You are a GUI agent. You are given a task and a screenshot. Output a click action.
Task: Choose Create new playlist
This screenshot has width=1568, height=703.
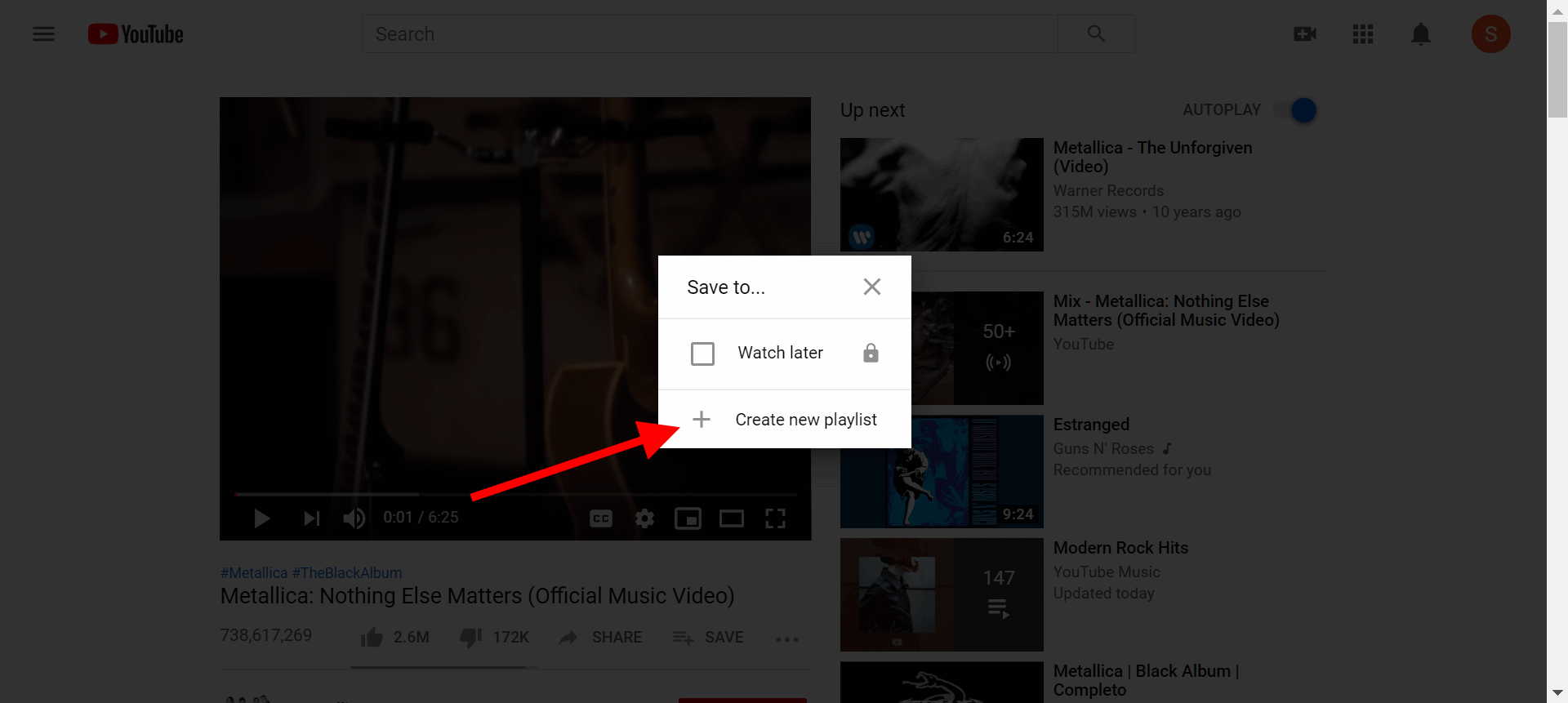(785, 420)
